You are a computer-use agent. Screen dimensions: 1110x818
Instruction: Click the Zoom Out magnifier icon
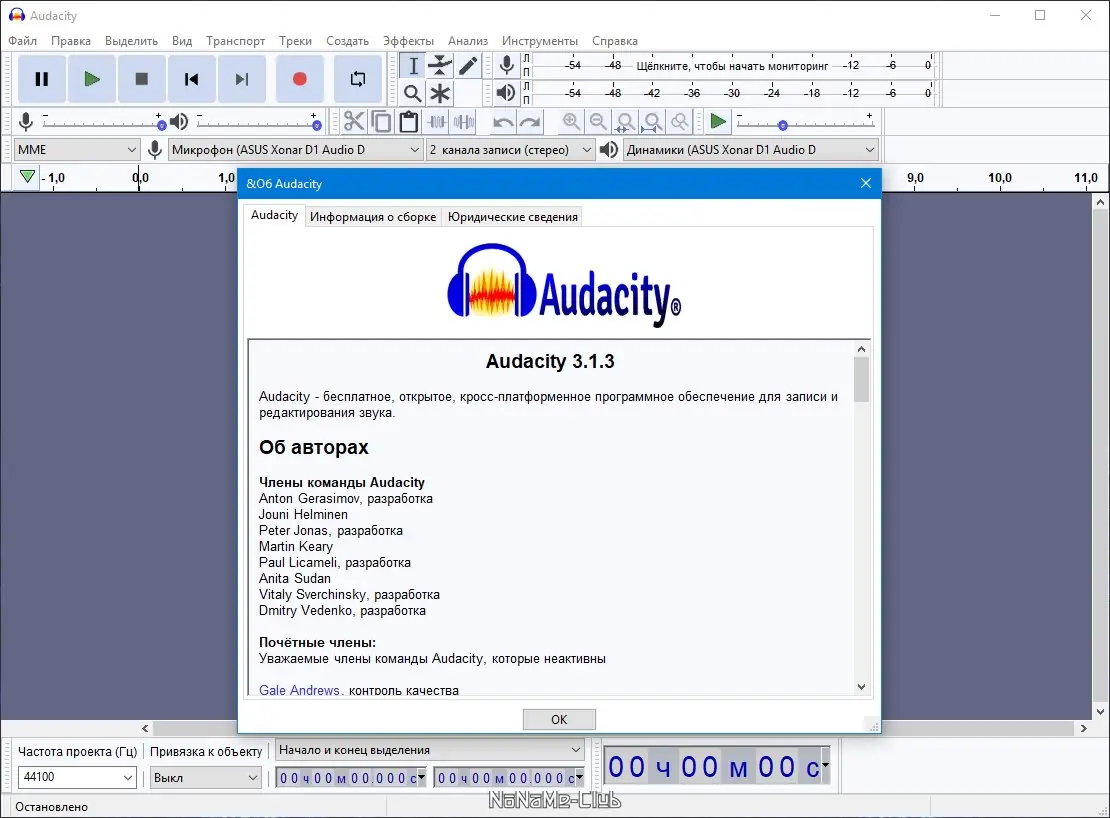point(598,122)
